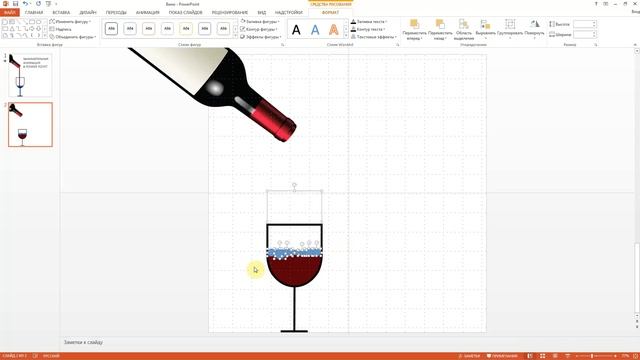This screenshot has width=640, height=360.
Task: Click the Надпись text box button
Action: [x=60, y=29]
